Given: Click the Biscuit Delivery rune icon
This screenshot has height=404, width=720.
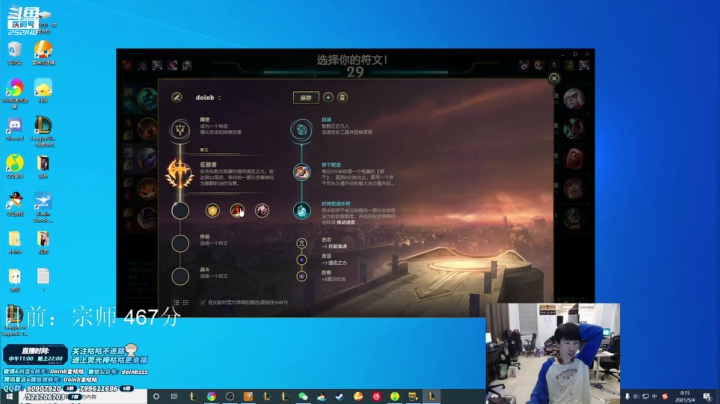Looking at the screenshot, I should pyautogui.click(x=302, y=172).
